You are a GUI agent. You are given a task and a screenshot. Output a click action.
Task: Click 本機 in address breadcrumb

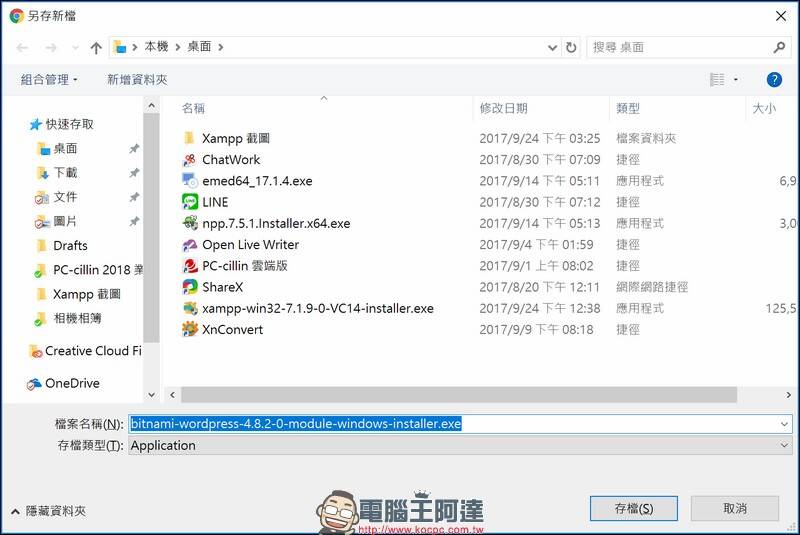click(x=156, y=47)
